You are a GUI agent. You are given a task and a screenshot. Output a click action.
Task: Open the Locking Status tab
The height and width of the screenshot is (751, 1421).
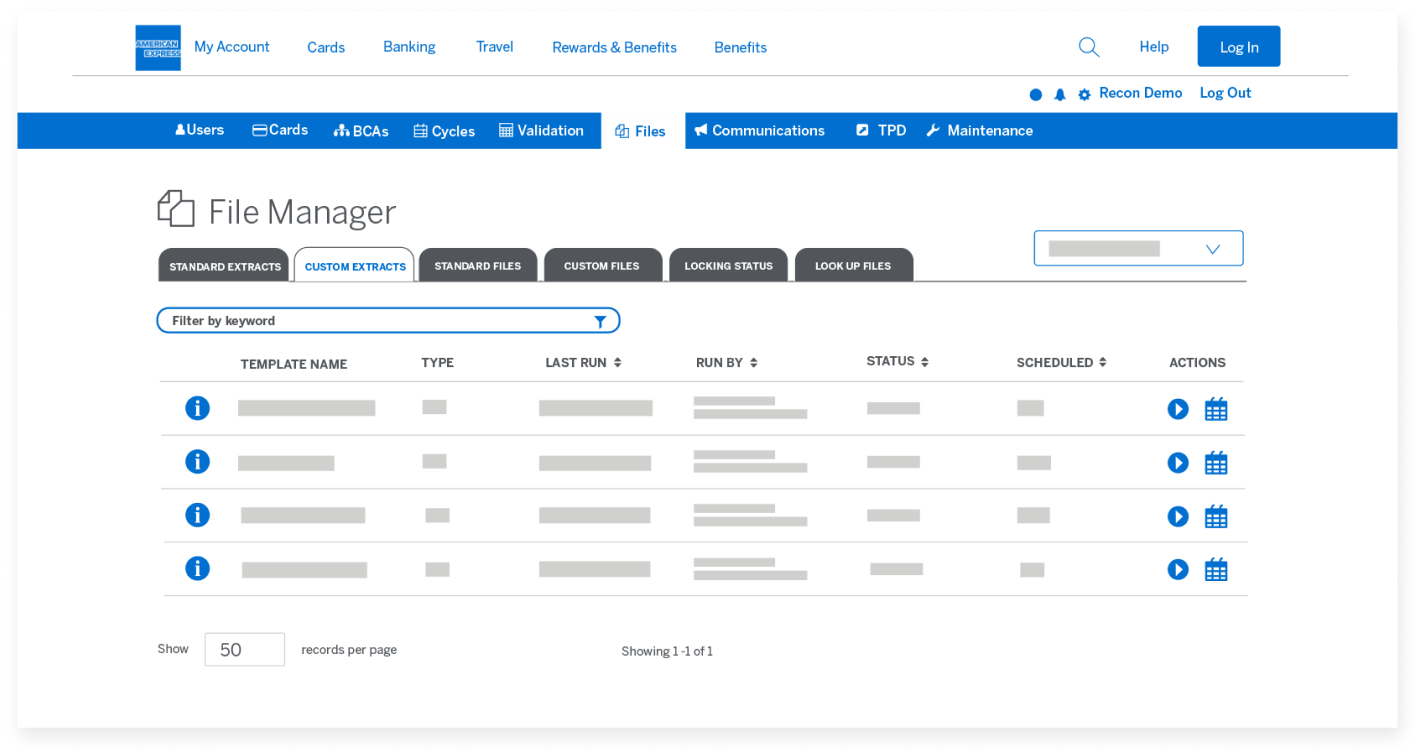click(x=728, y=265)
